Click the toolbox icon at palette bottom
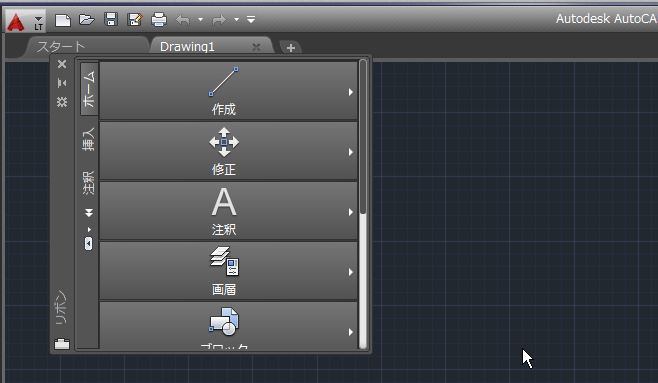Screen dimensions: 658x383 pos(62,344)
